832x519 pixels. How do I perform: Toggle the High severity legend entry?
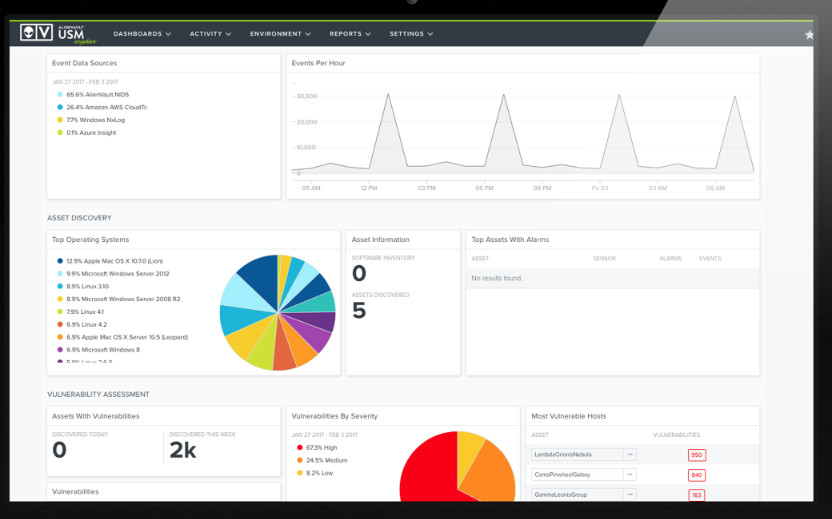[318, 447]
